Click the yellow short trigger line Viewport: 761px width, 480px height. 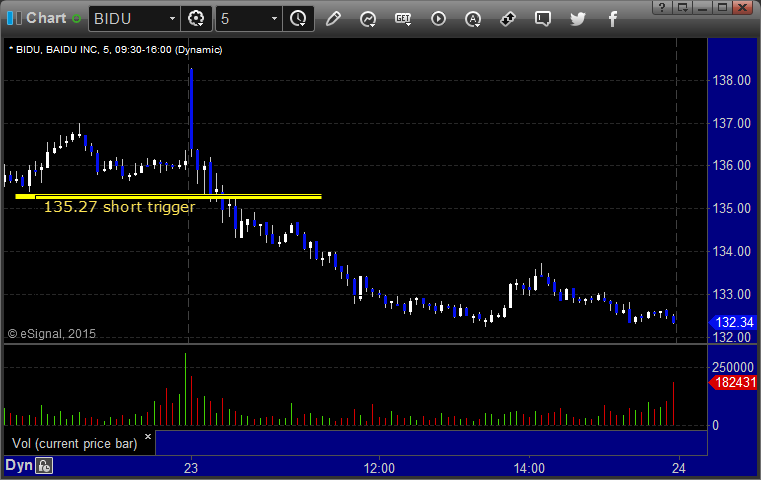[168, 197]
